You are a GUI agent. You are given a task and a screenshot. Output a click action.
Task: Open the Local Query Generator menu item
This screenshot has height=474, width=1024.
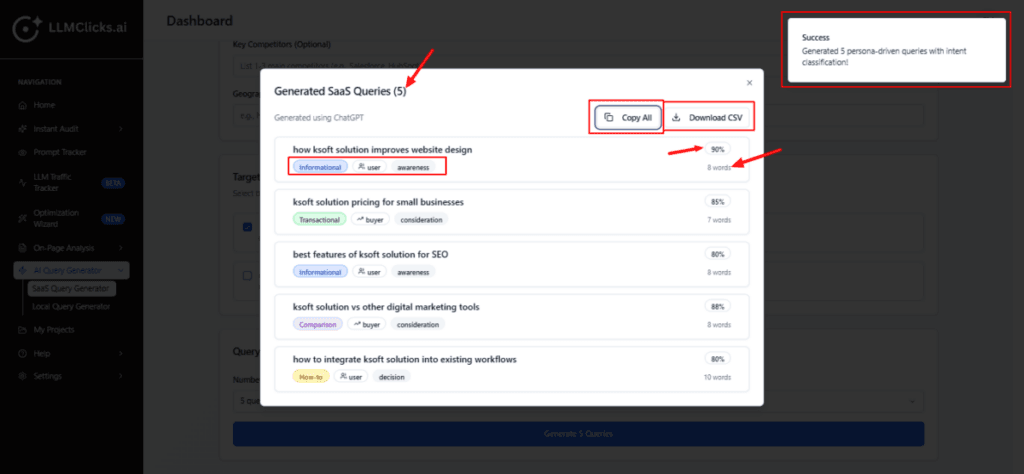tap(70, 306)
